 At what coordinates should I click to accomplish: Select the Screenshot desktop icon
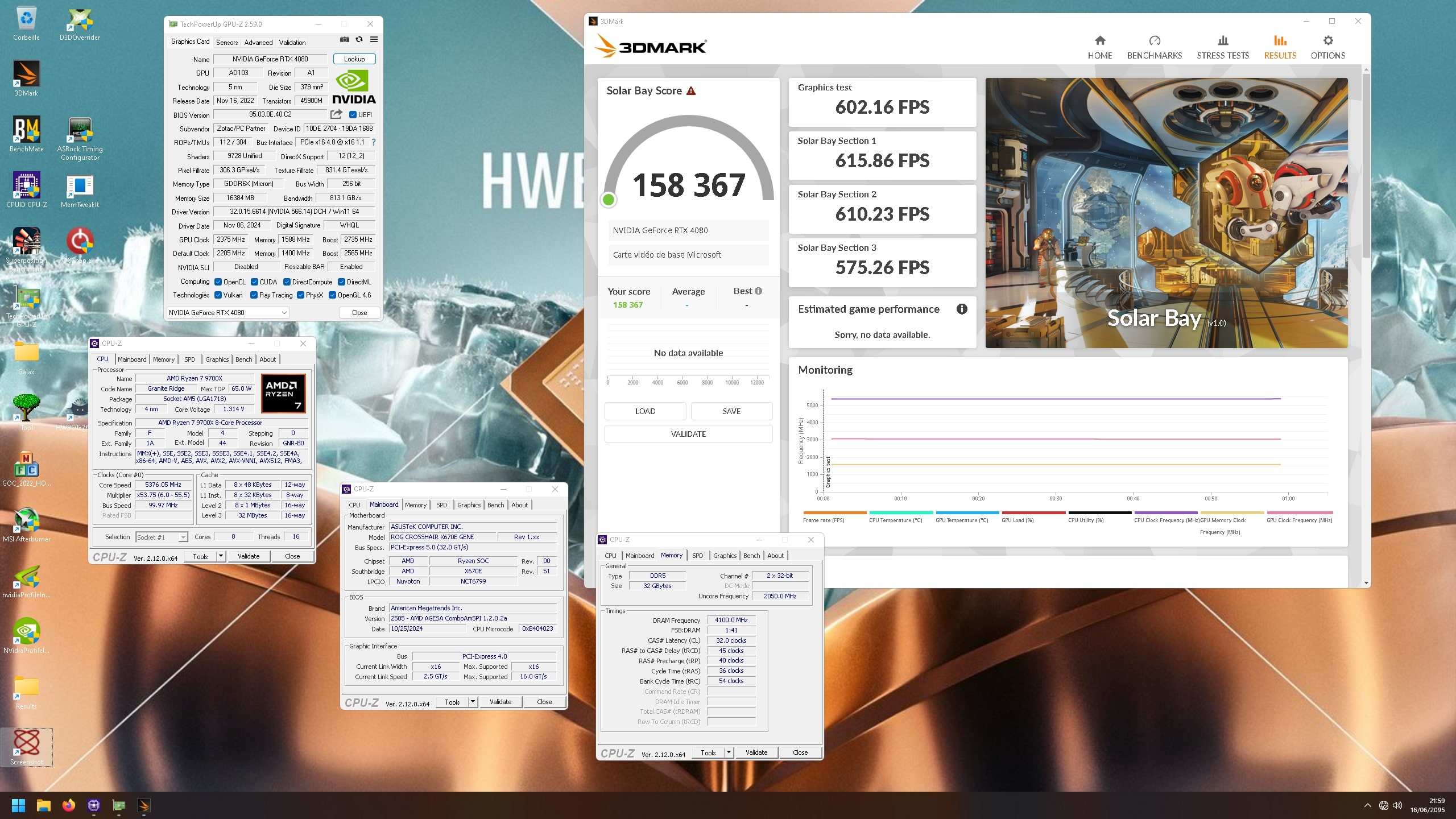pyautogui.click(x=26, y=747)
